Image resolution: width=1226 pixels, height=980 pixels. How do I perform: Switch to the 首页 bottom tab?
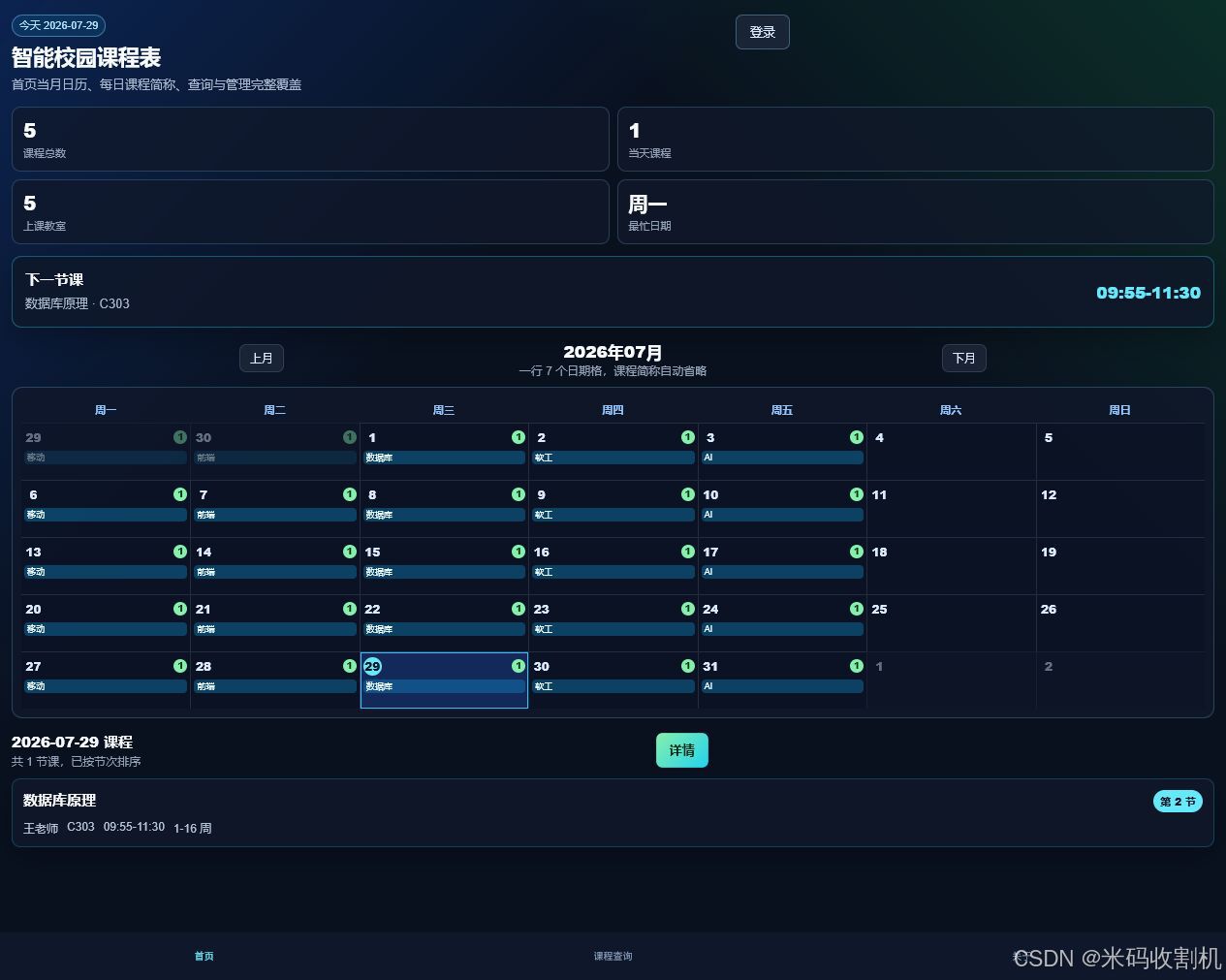coord(204,957)
